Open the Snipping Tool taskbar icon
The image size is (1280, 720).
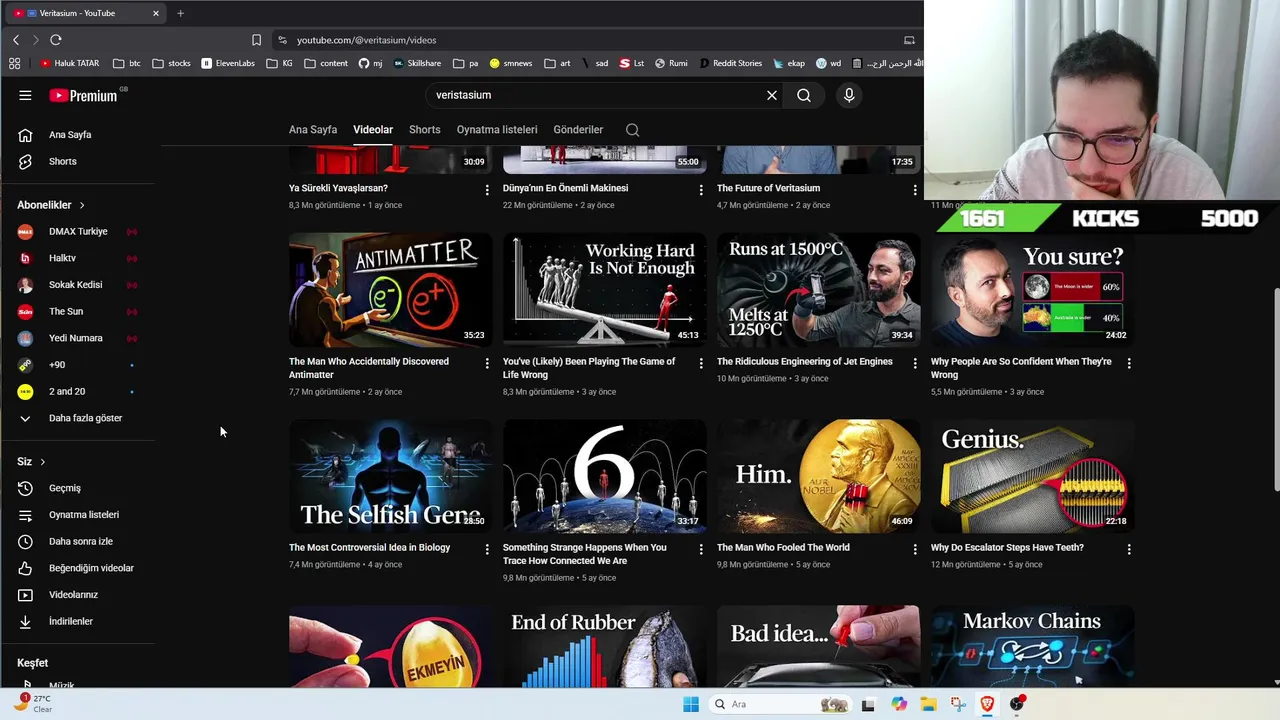pyautogui.click(x=958, y=704)
